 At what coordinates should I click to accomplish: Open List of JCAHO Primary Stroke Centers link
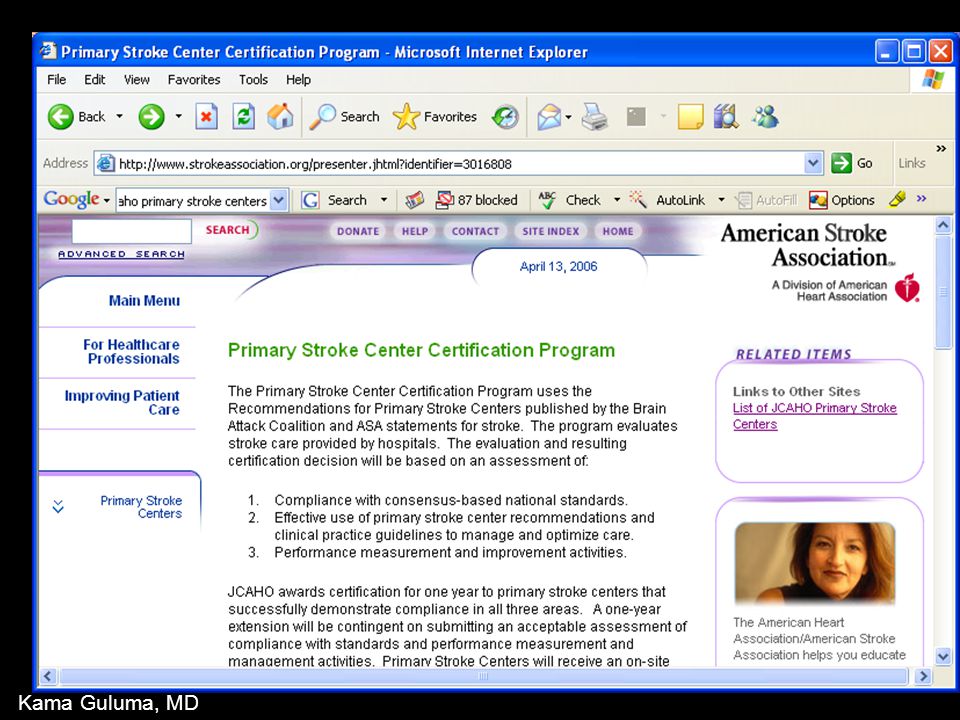[814, 416]
